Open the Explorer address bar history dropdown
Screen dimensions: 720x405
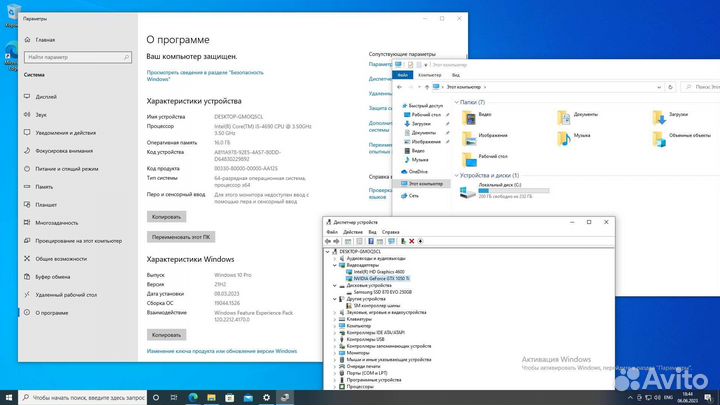pyautogui.click(x=659, y=87)
